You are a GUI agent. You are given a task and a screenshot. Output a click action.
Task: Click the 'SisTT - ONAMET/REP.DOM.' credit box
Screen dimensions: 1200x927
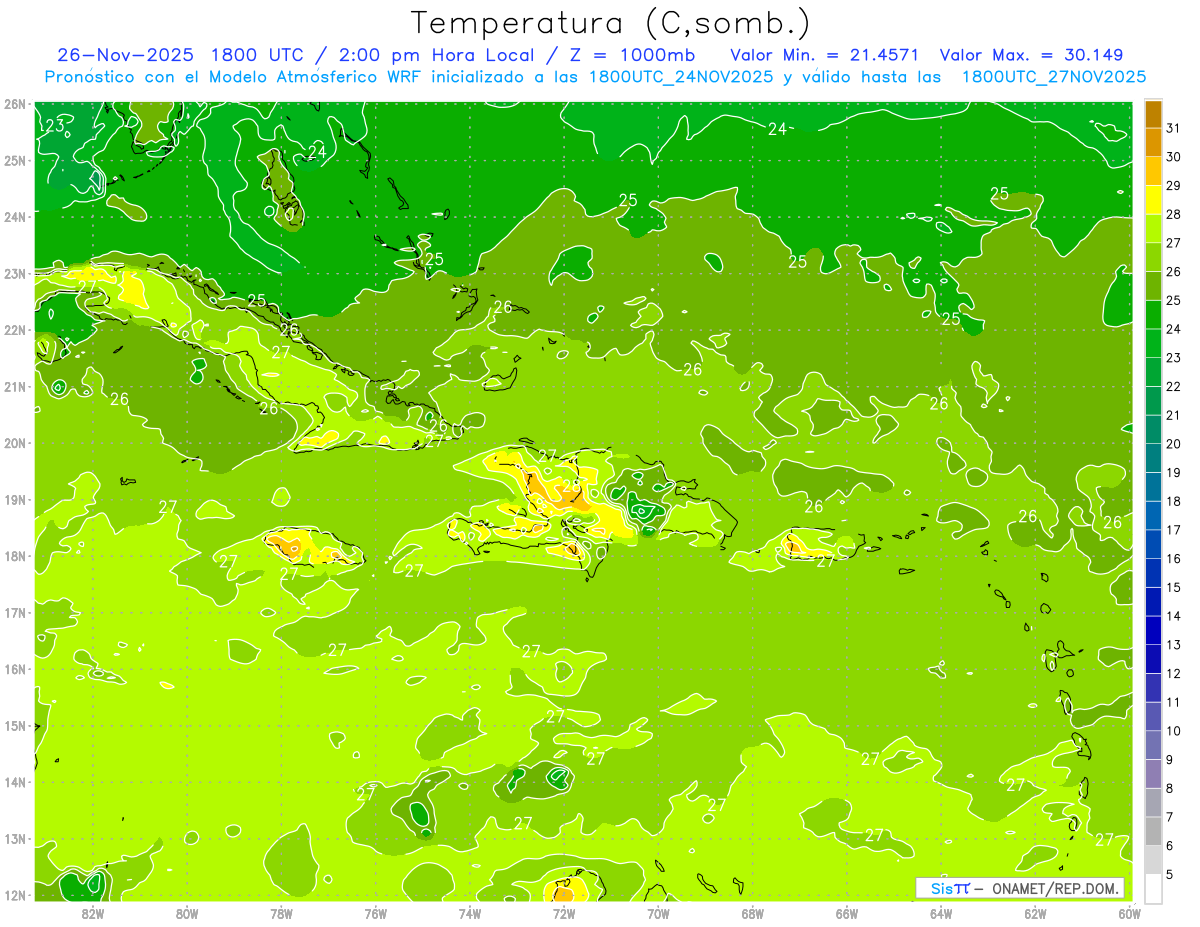[1020, 888]
